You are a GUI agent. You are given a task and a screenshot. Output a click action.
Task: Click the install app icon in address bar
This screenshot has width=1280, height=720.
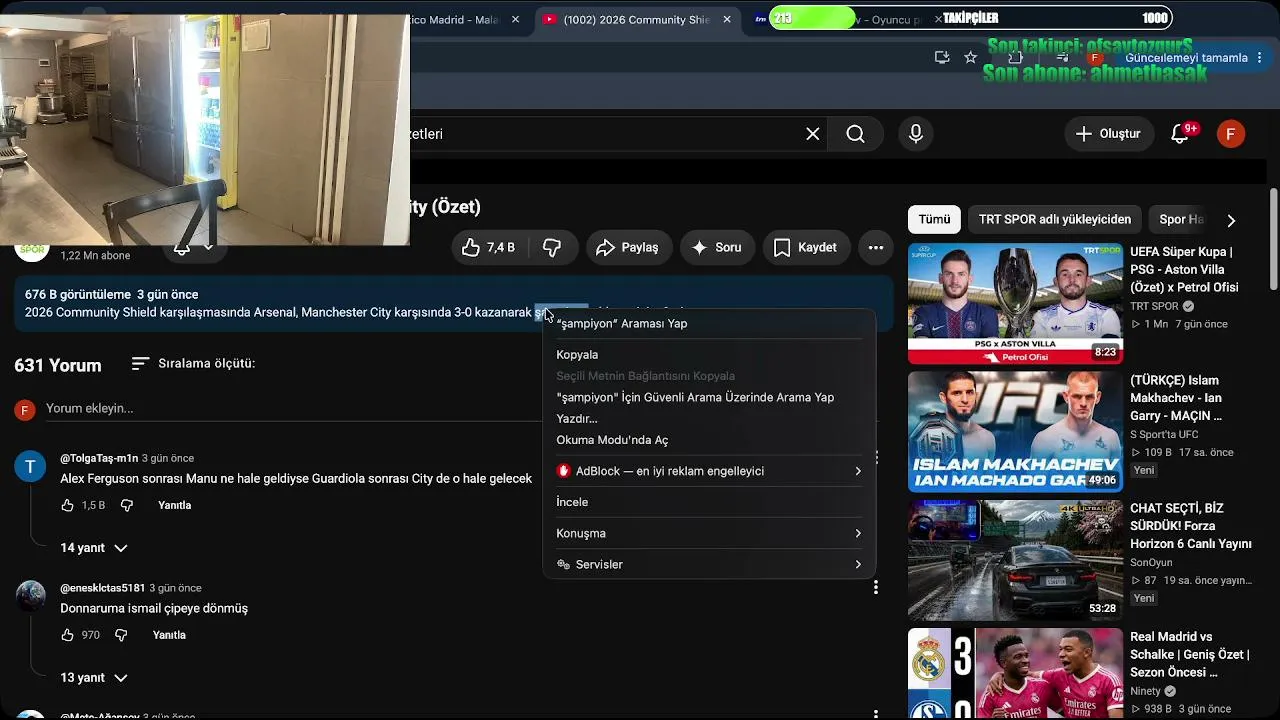tap(942, 58)
